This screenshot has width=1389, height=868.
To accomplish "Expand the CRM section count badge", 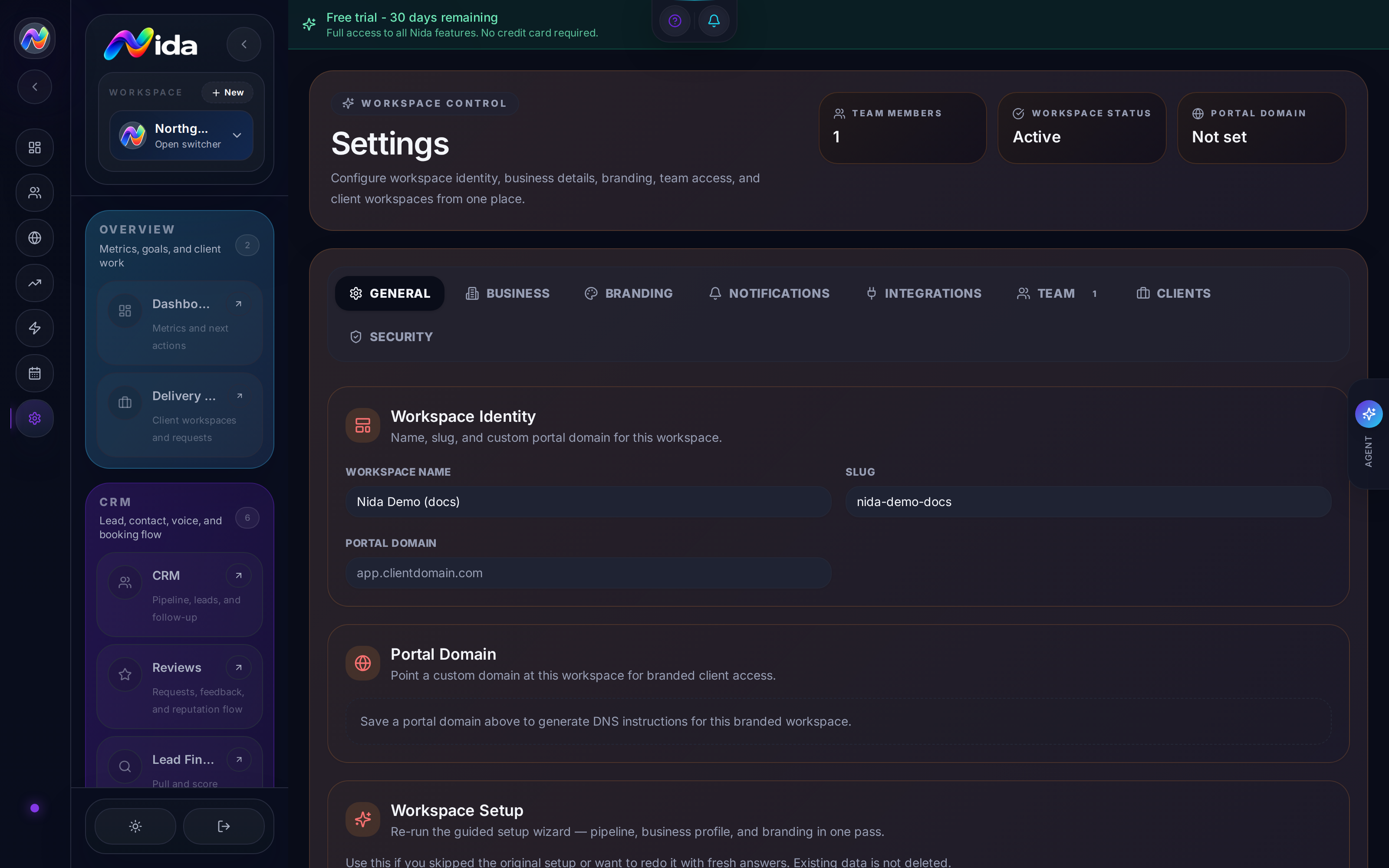I will 247,518.
